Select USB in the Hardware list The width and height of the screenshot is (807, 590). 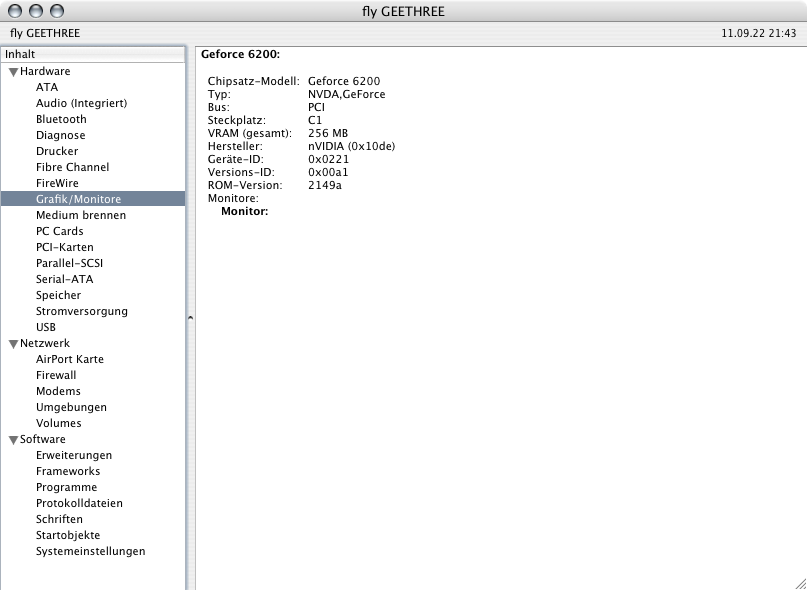tap(46, 327)
